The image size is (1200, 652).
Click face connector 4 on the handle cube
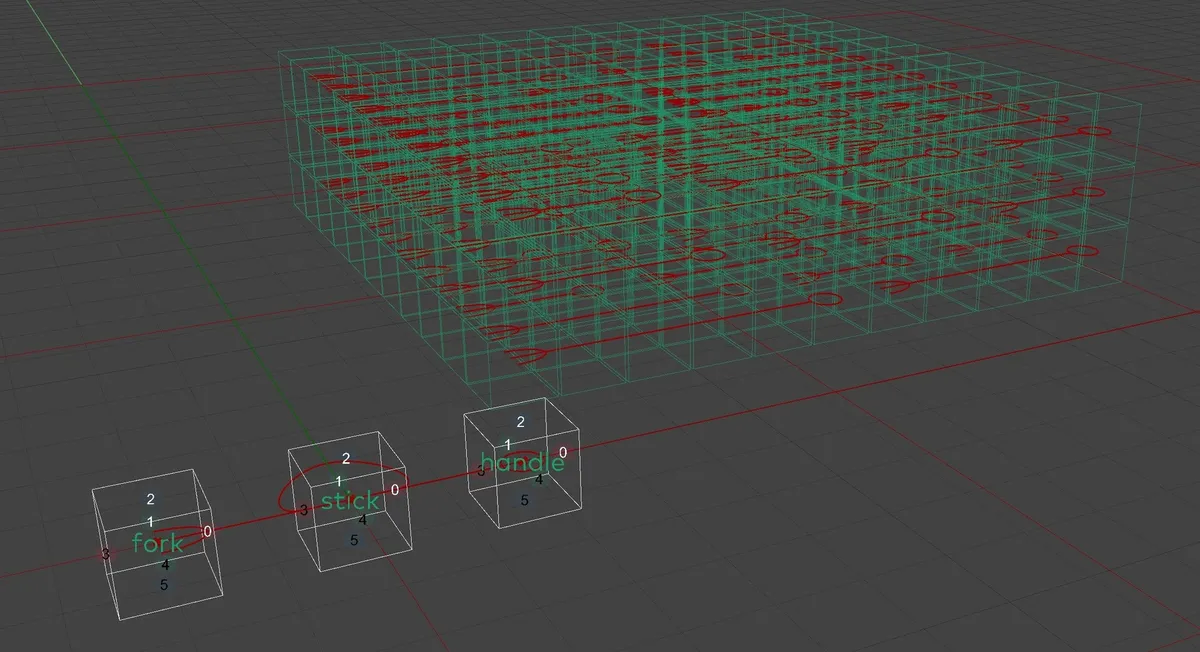click(540, 477)
